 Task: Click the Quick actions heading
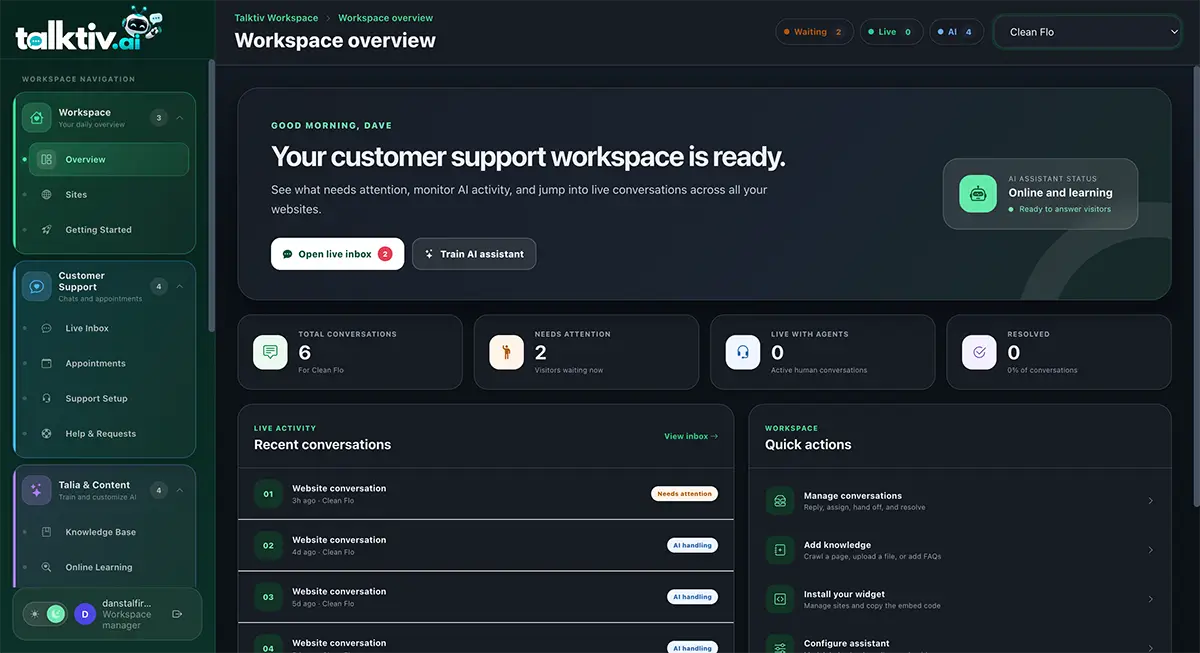(x=808, y=445)
